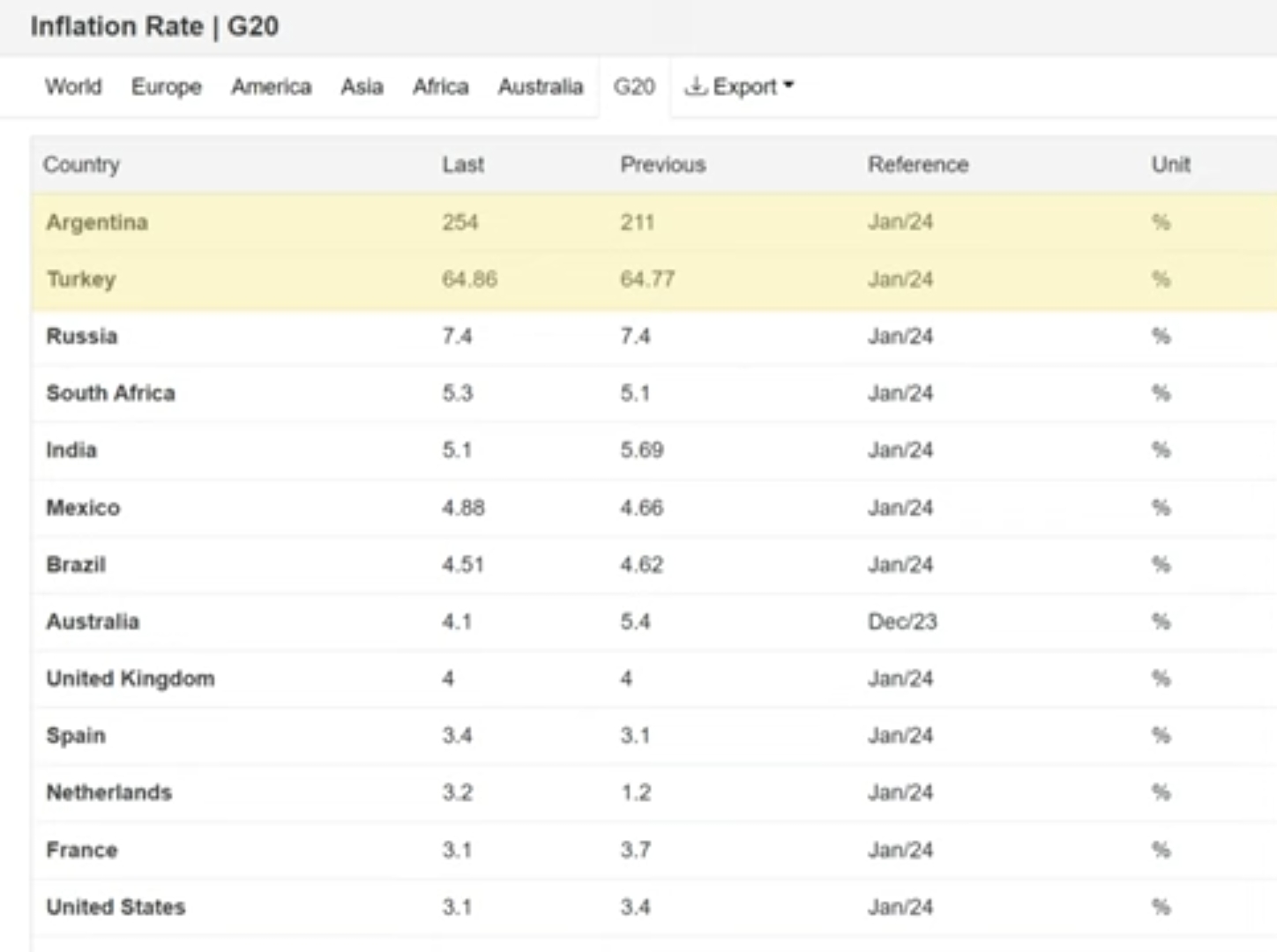
Task: Click Australia's reference Dec/23
Action: tap(902, 621)
